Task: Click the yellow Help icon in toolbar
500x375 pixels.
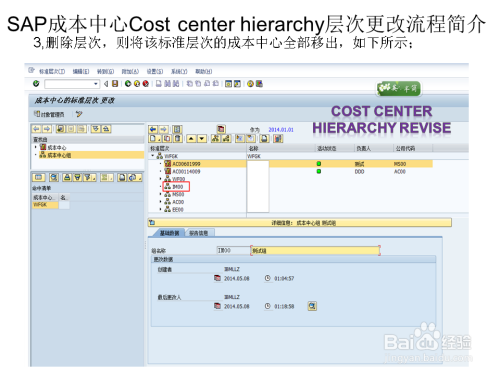Action: coord(250,84)
